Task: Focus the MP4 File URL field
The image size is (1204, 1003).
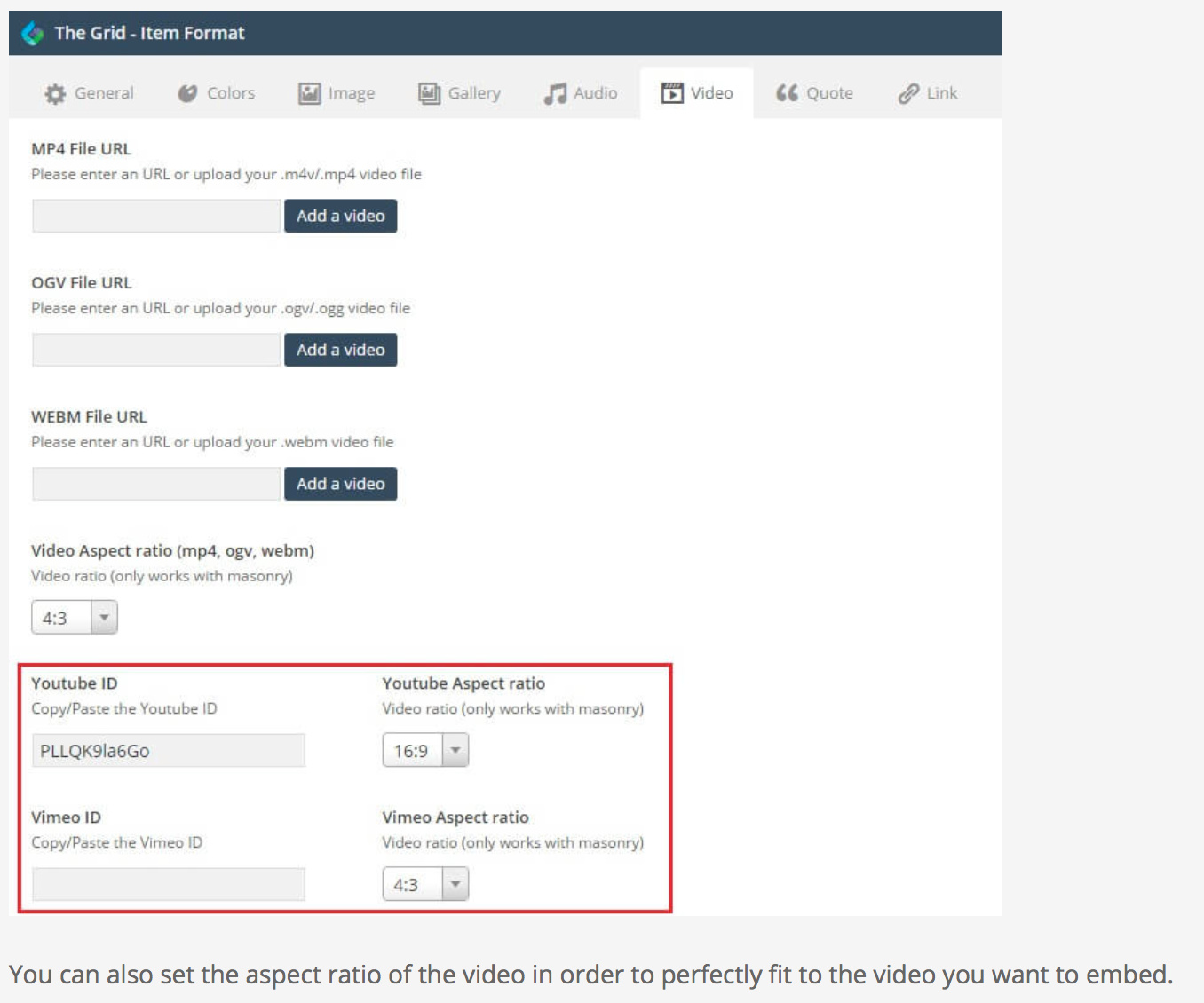Action: (156, 216)
